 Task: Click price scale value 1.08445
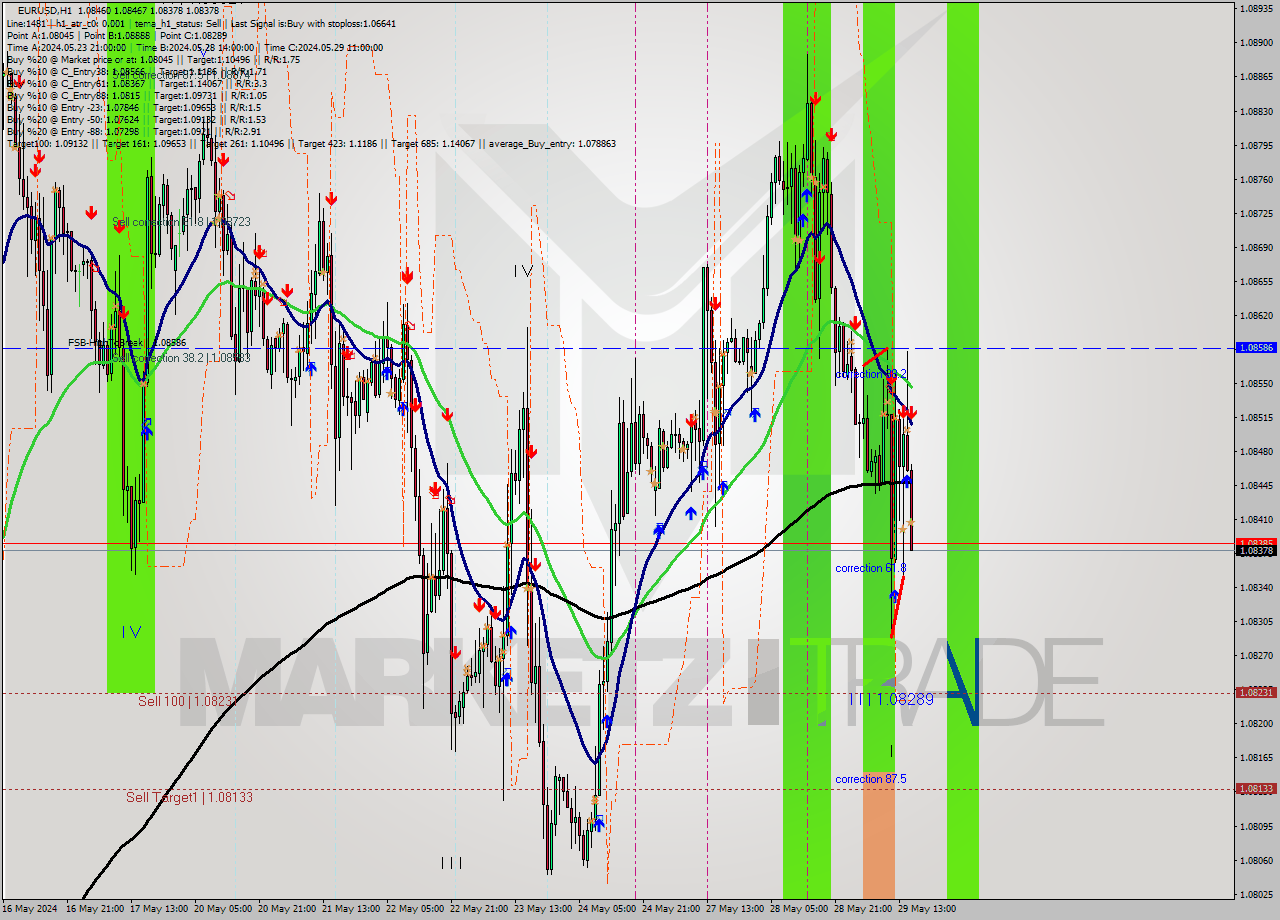click(1256, 486)
